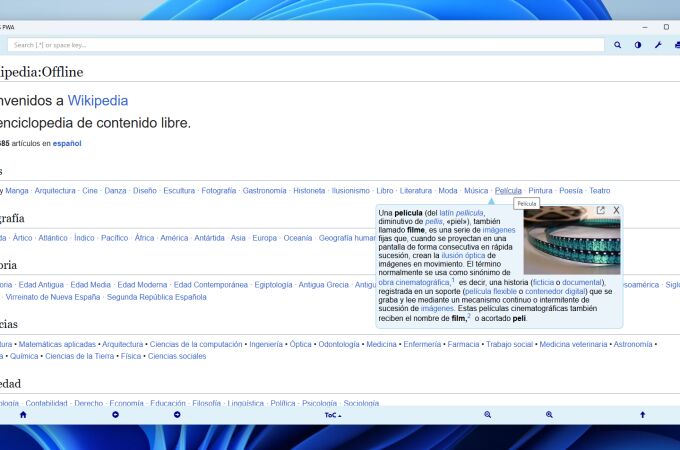The width and height of the screenshot is (680, 450).
Task: Zoom out with the left magnifier in bottom bar
Action: pos(487,415)
